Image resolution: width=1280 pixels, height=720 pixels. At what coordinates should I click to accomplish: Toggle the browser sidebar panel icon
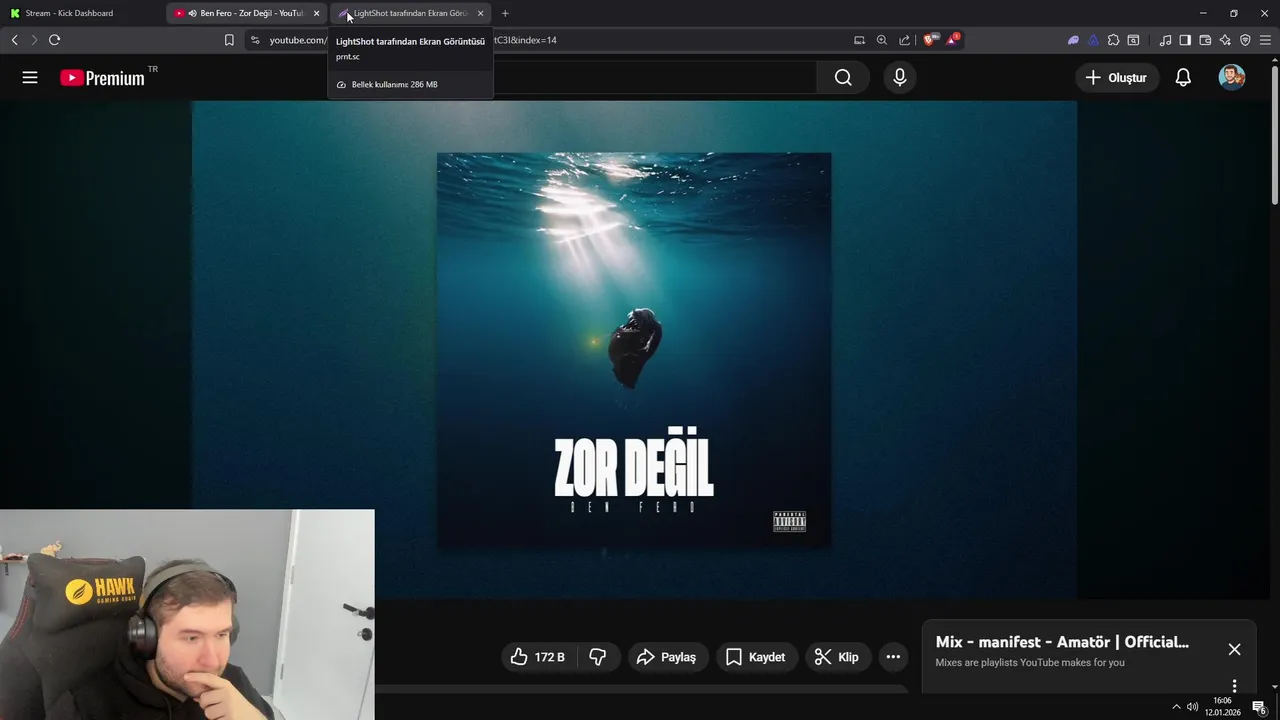coord(1185,40)
